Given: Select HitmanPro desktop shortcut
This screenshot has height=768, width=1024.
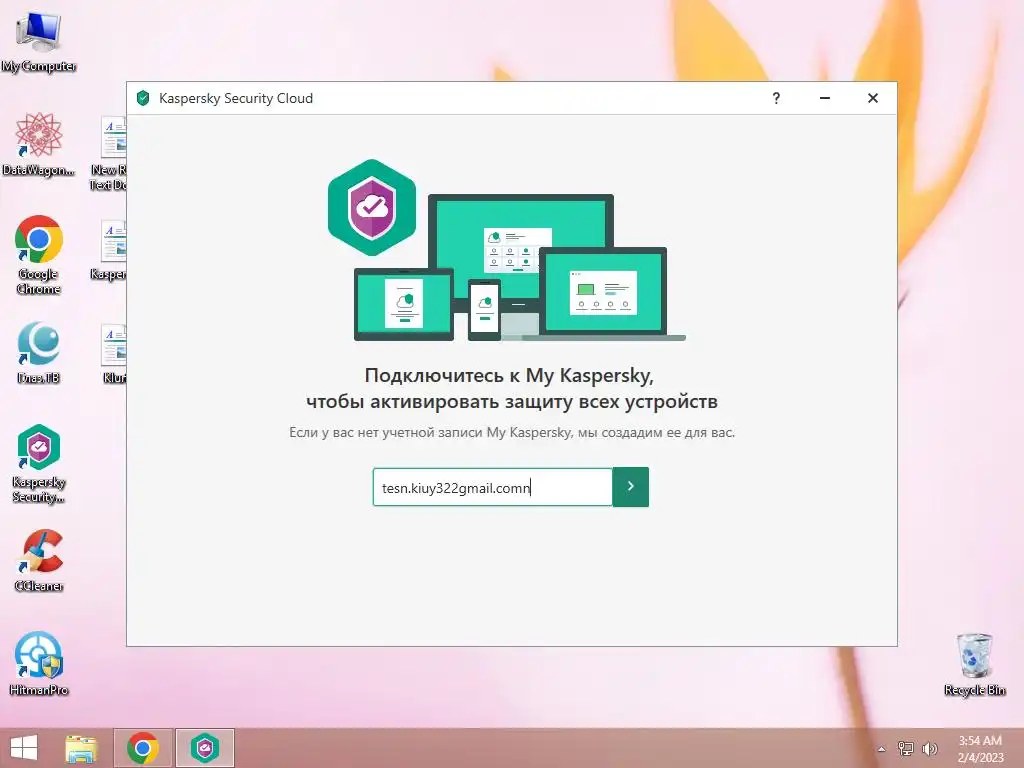Looking at the screenshot, I should pos(39,664).
